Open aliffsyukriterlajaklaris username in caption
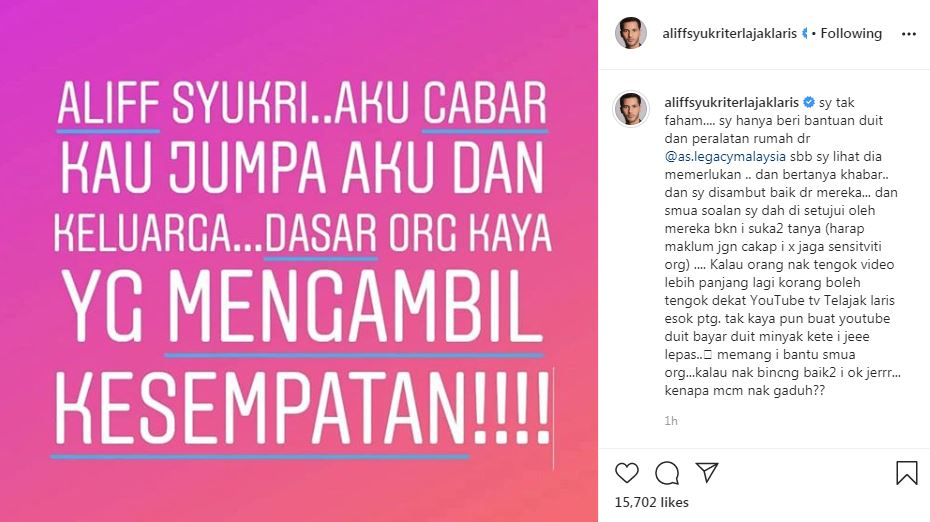This screenshot has width=930, height=522. point(732,102)
